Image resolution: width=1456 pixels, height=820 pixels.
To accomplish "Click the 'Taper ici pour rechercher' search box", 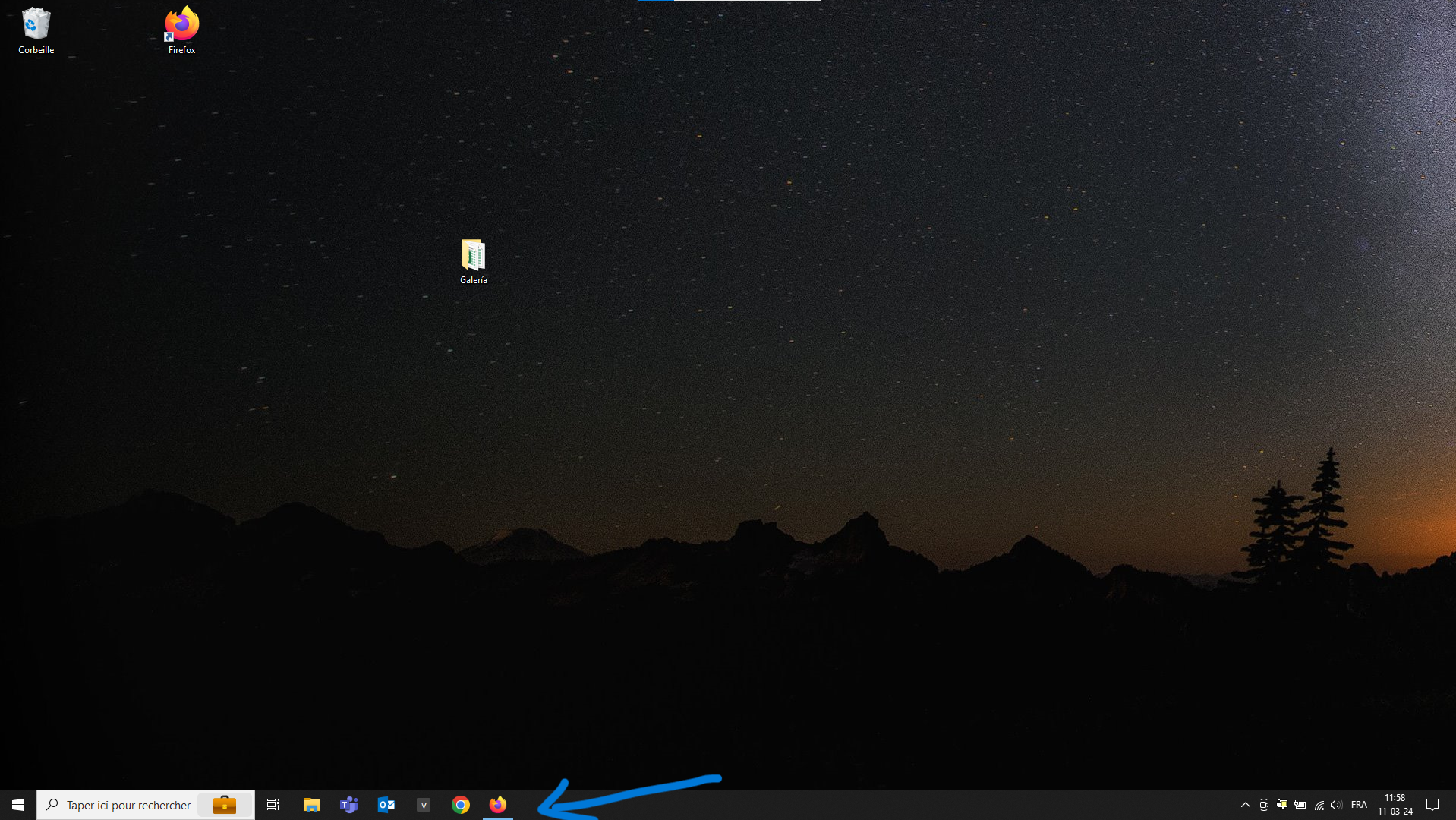I will pyautogui.click(x=121, y=805).
